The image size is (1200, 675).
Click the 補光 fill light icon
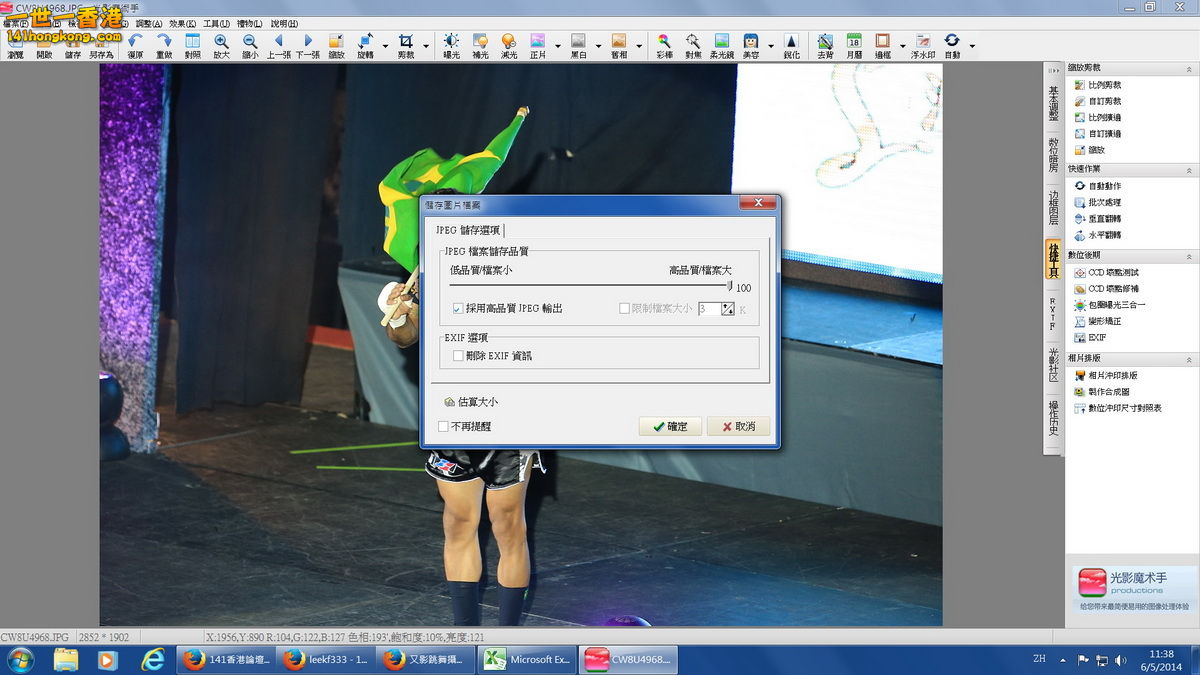pos(480,45)
